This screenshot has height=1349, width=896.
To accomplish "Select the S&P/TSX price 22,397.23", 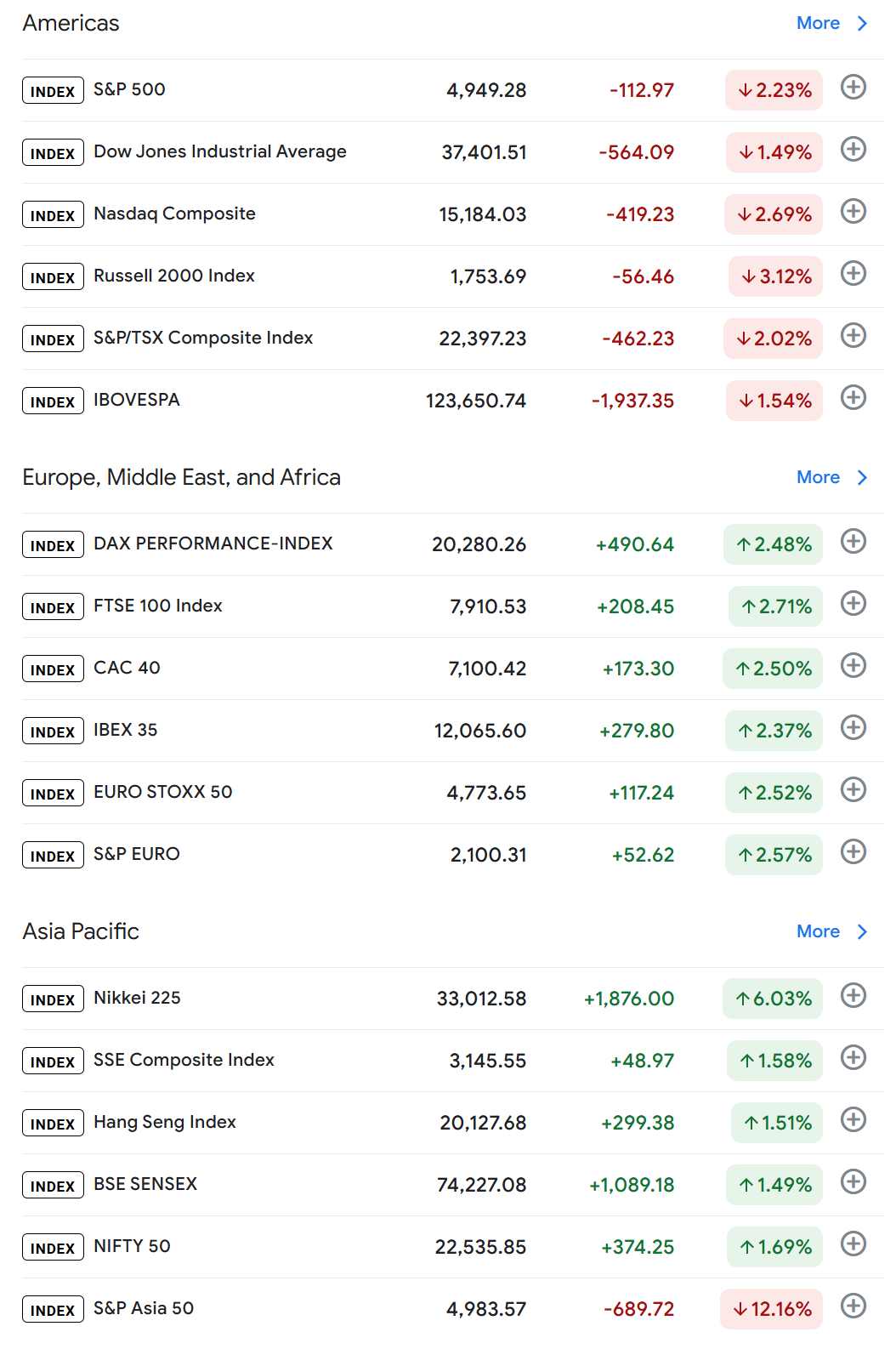I will click(x=483, y=339).
